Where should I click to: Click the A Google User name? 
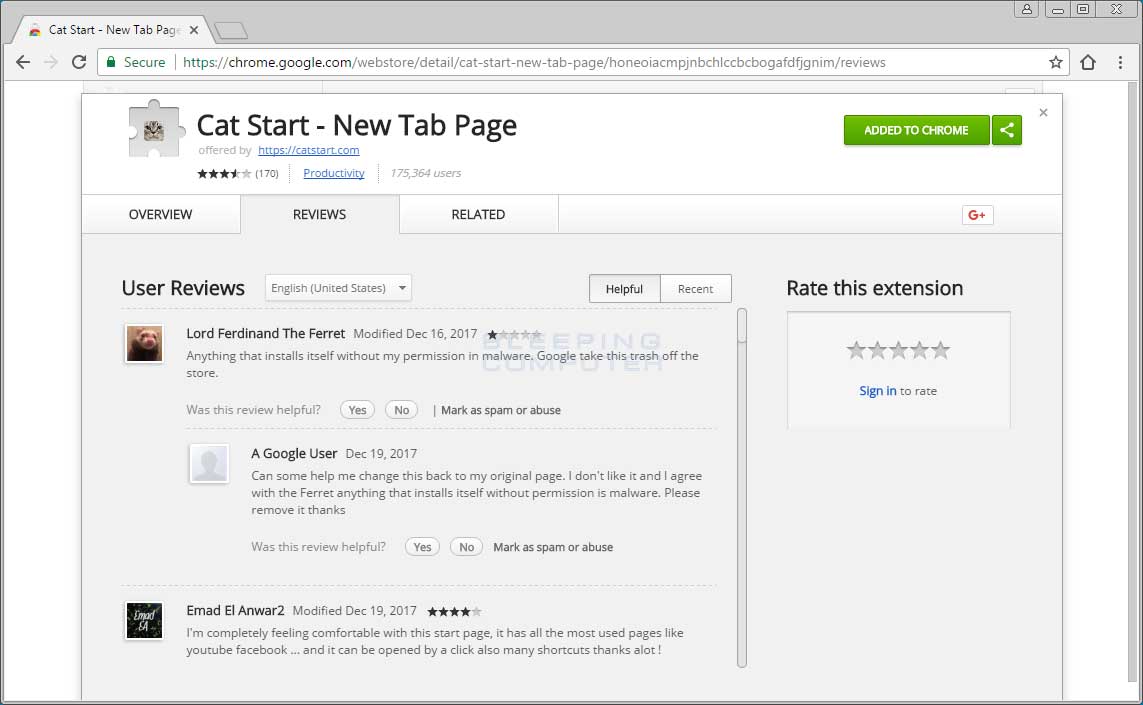tap(294, 453)
